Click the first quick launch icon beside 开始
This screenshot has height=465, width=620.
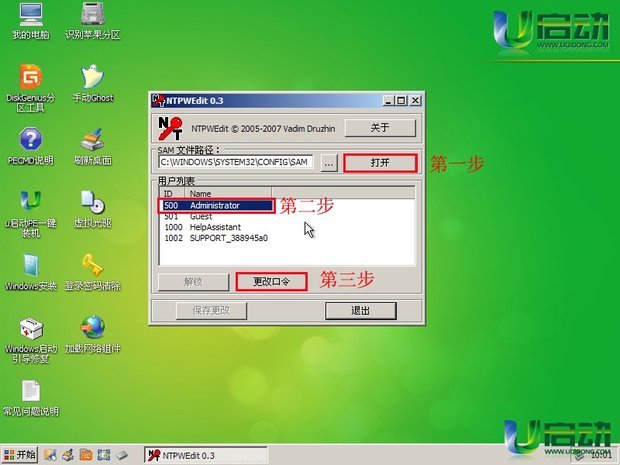click(50, 455)
